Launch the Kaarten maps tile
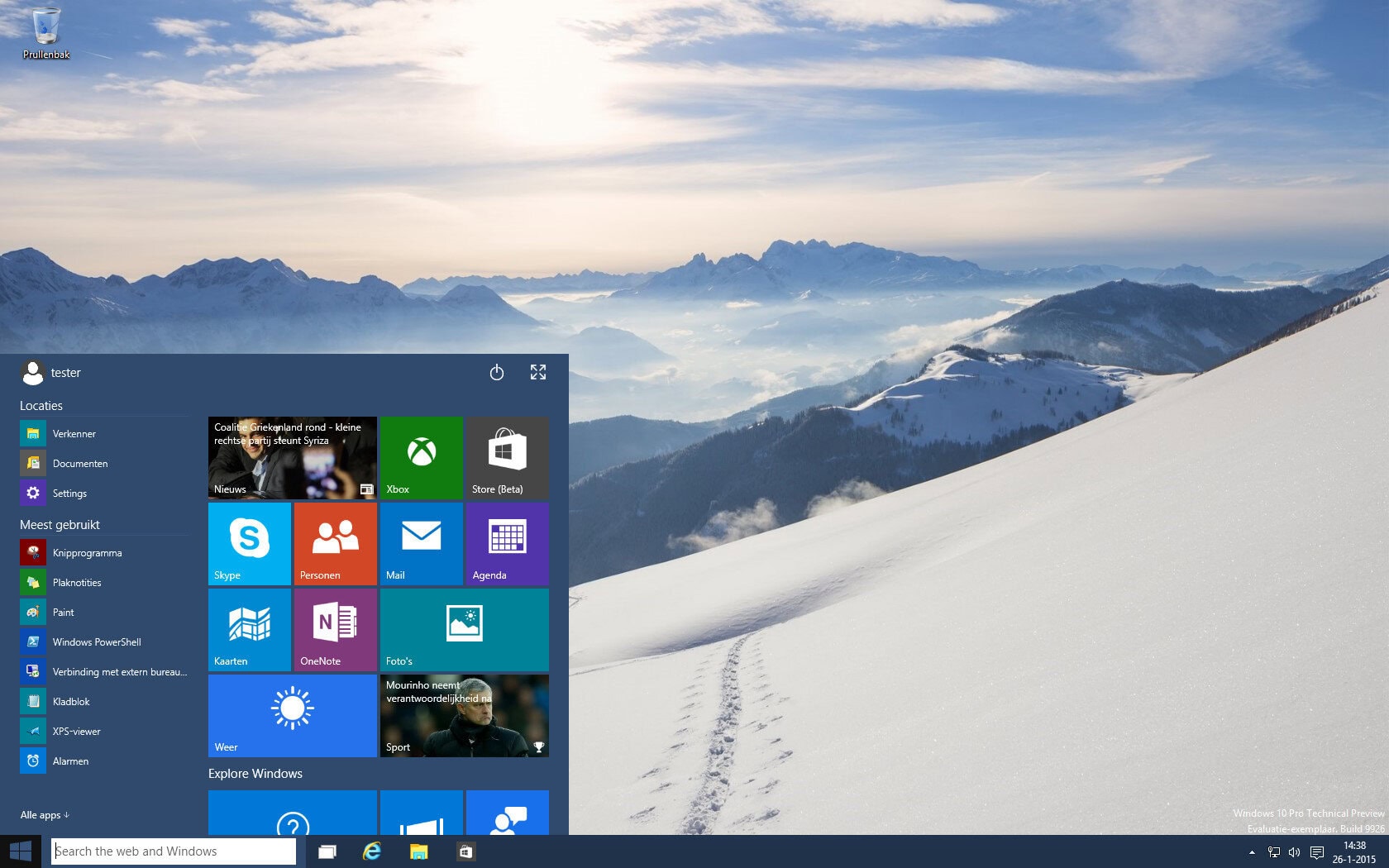This screenshot has width=1389, height=868. click(x=249, y=629)
